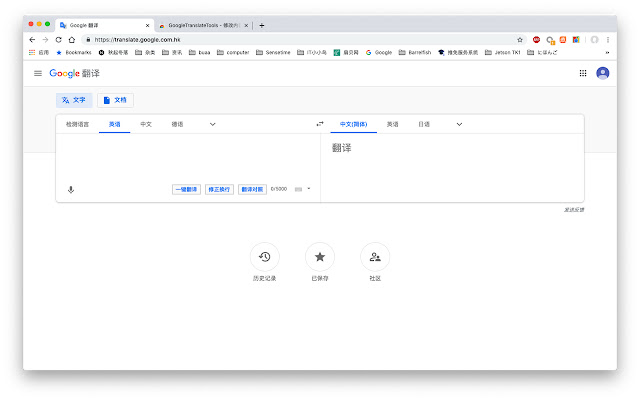This screenshot has height=400, width=640.
Task: Switch to the 文字 text mode
Action: (x=74, y=100)
